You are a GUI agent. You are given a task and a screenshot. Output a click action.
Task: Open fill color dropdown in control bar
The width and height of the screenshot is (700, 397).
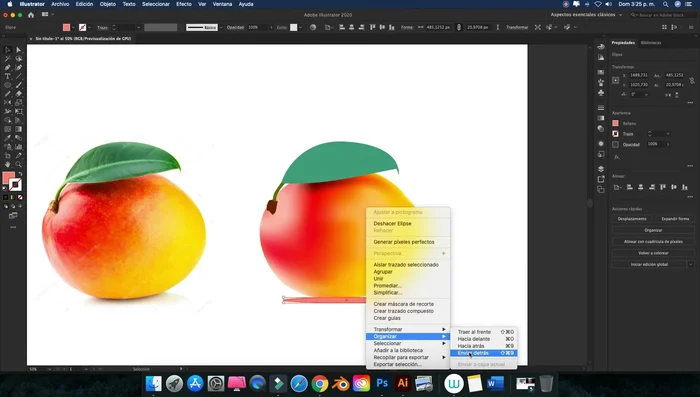click(x=73, y=27)
